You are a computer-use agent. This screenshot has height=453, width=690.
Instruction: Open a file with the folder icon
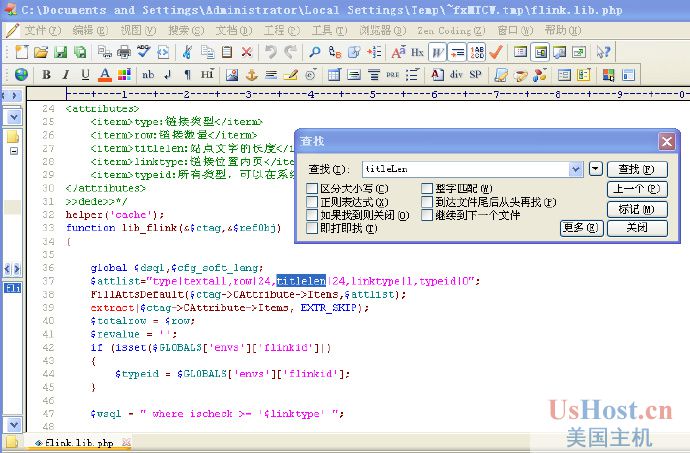41,52
